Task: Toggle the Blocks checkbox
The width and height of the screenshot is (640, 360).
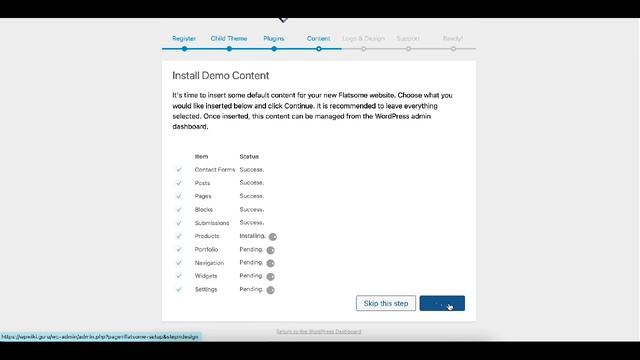Action: coord(179,209)
